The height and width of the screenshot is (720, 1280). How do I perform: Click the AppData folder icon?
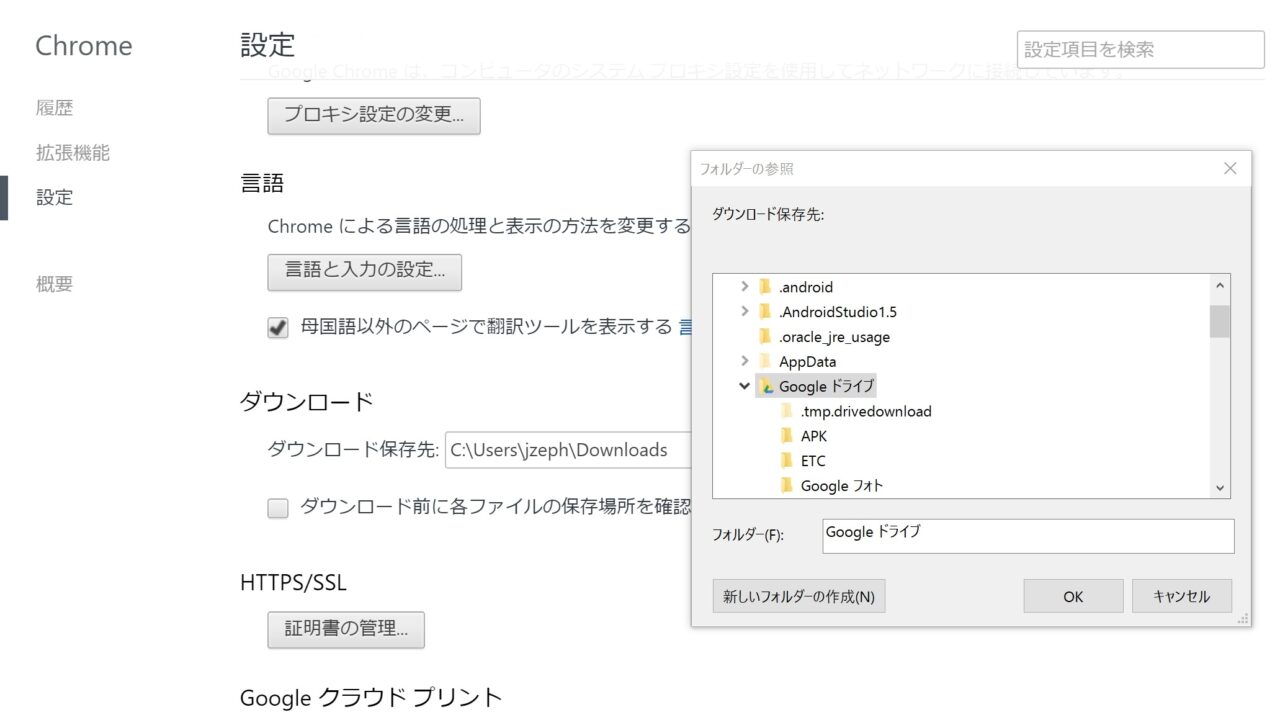pyautogui.click(x=766, y=362)
